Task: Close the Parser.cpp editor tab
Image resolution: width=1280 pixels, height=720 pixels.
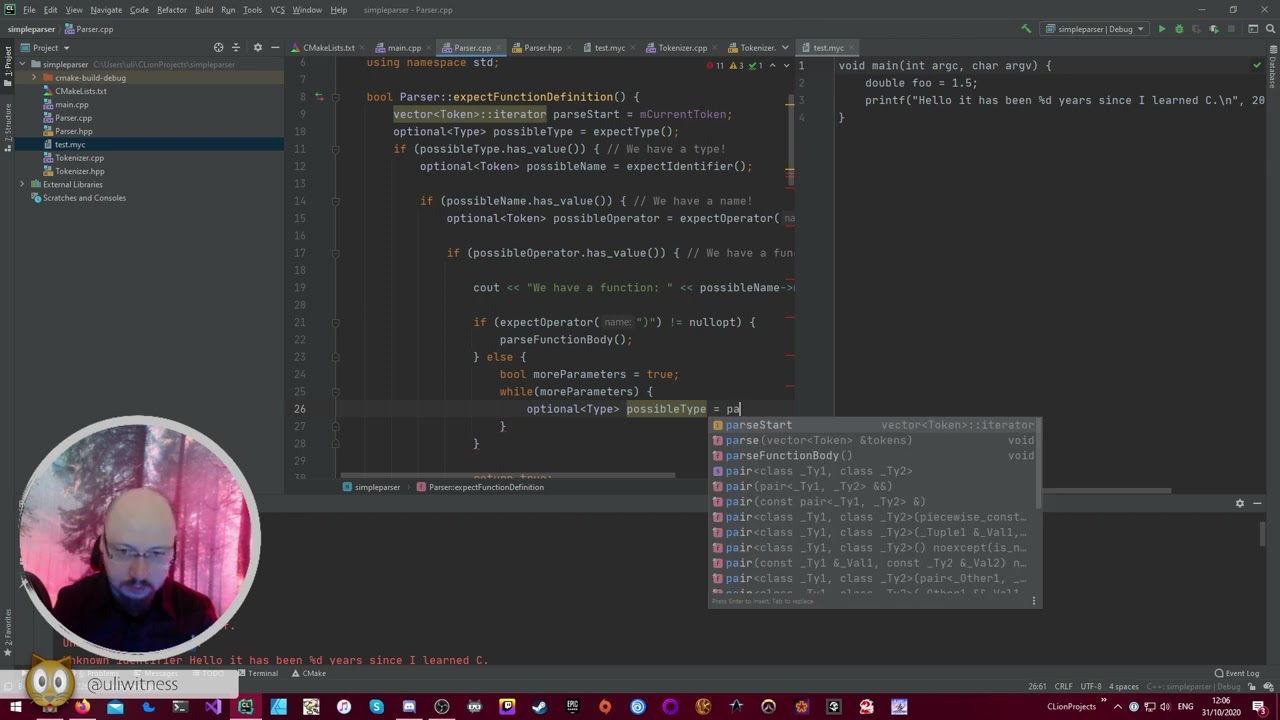Action: [x=498, y=48]
